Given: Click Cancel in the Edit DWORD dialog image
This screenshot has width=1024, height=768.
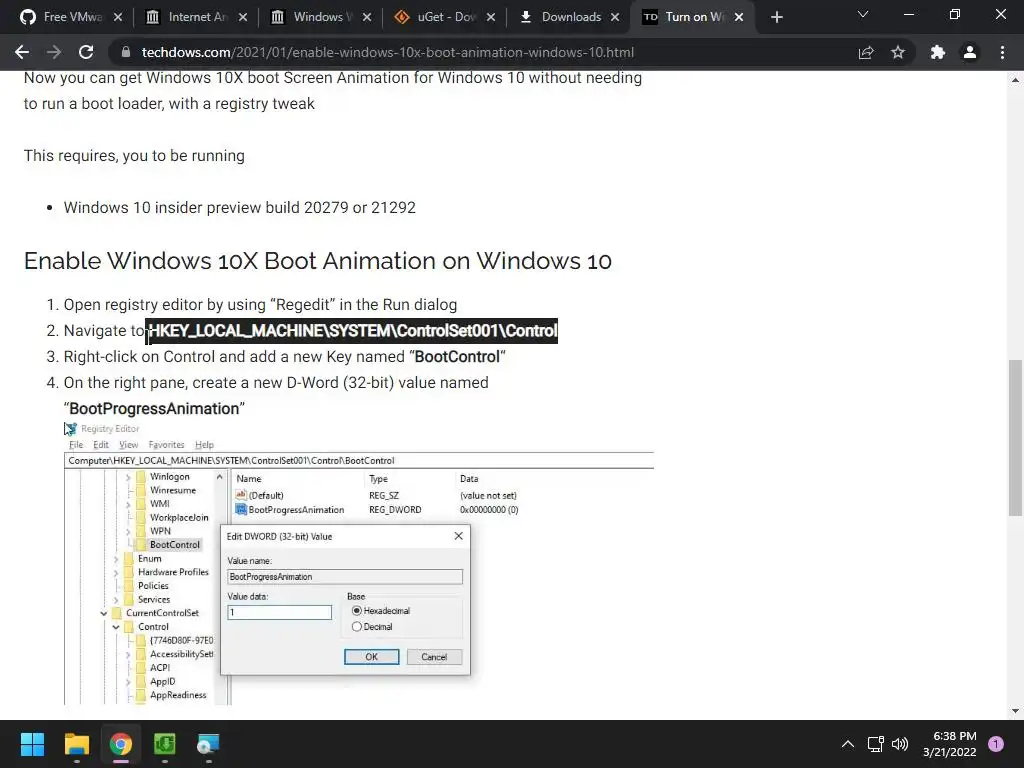Looking at the screenshot, I should (434, 657).
